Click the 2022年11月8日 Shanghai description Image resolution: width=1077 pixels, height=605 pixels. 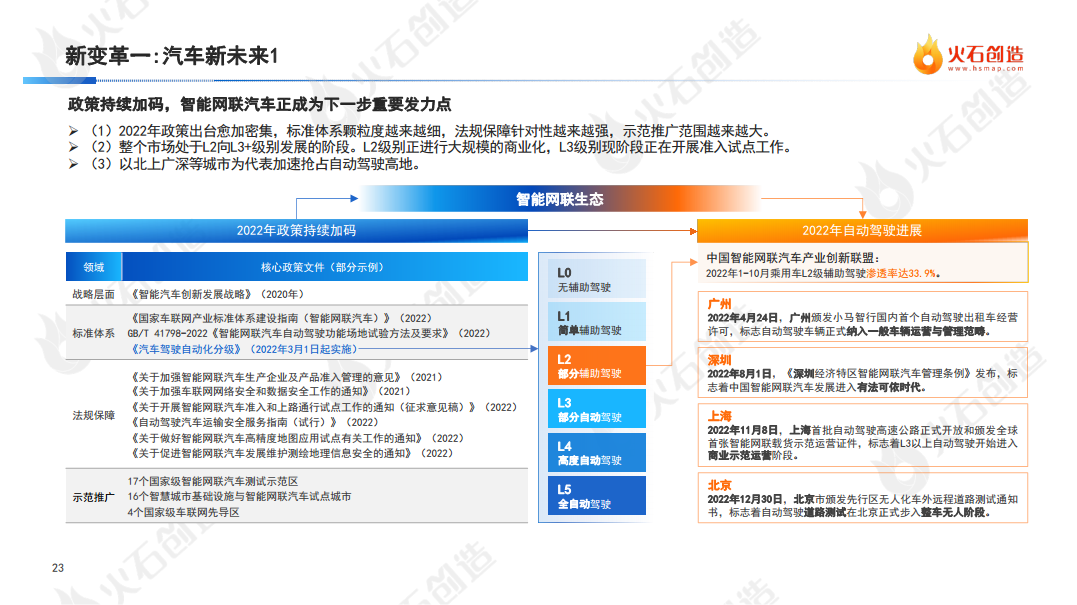(863, 443)
